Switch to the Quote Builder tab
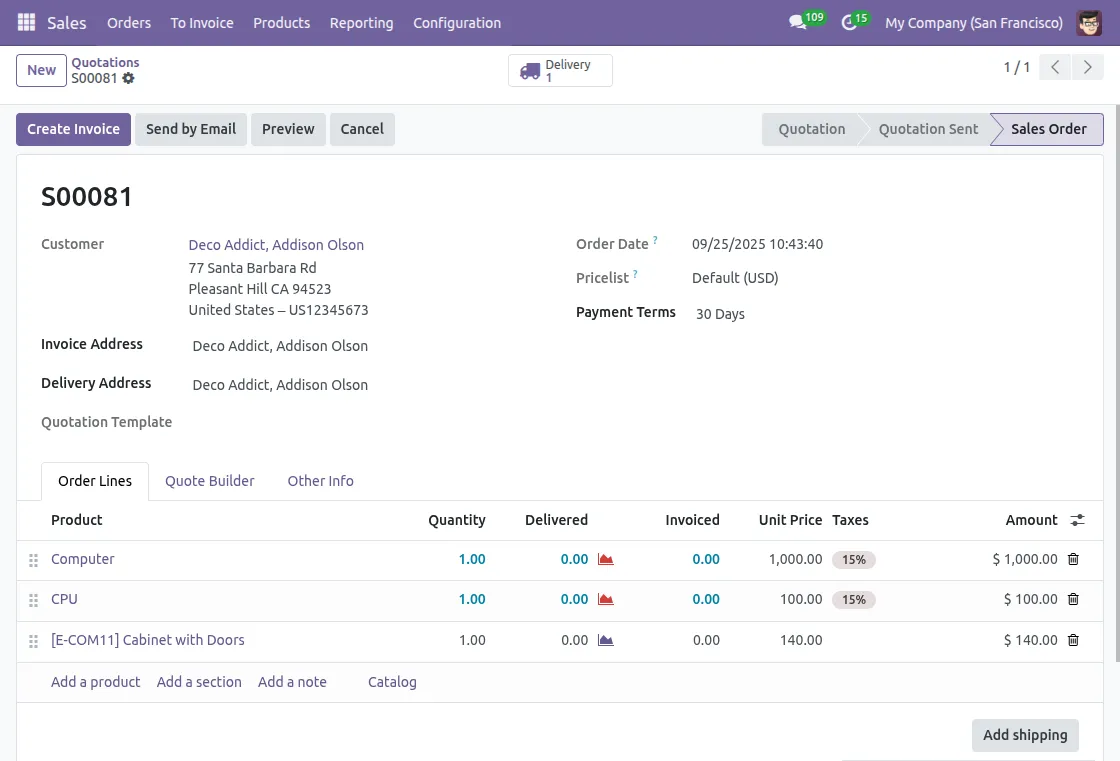This screenshot has height=761, width=1120. coord(210,481)
